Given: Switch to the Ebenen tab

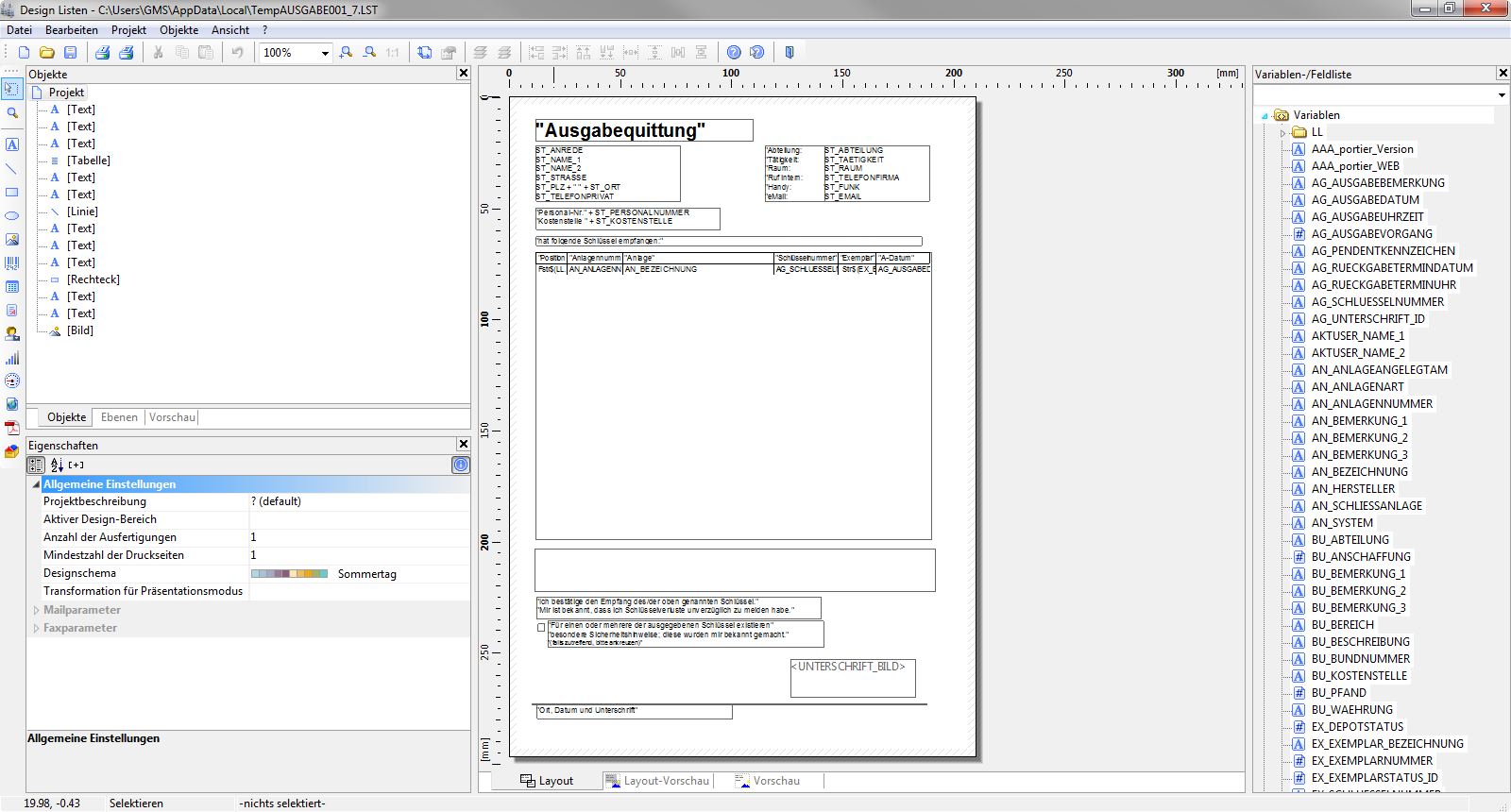Looking at the screenshot, I should click(119, 417).
